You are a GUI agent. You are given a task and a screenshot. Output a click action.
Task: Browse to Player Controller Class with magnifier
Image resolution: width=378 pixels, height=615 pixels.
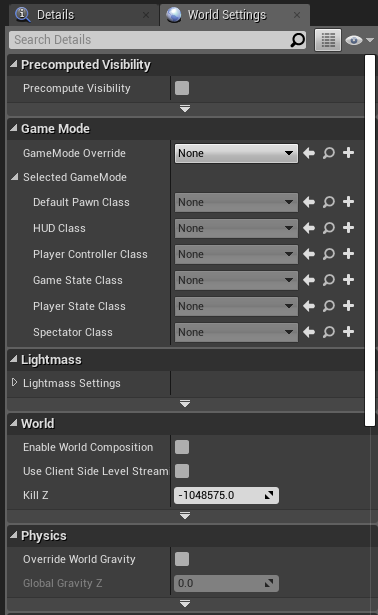[329, 254]
